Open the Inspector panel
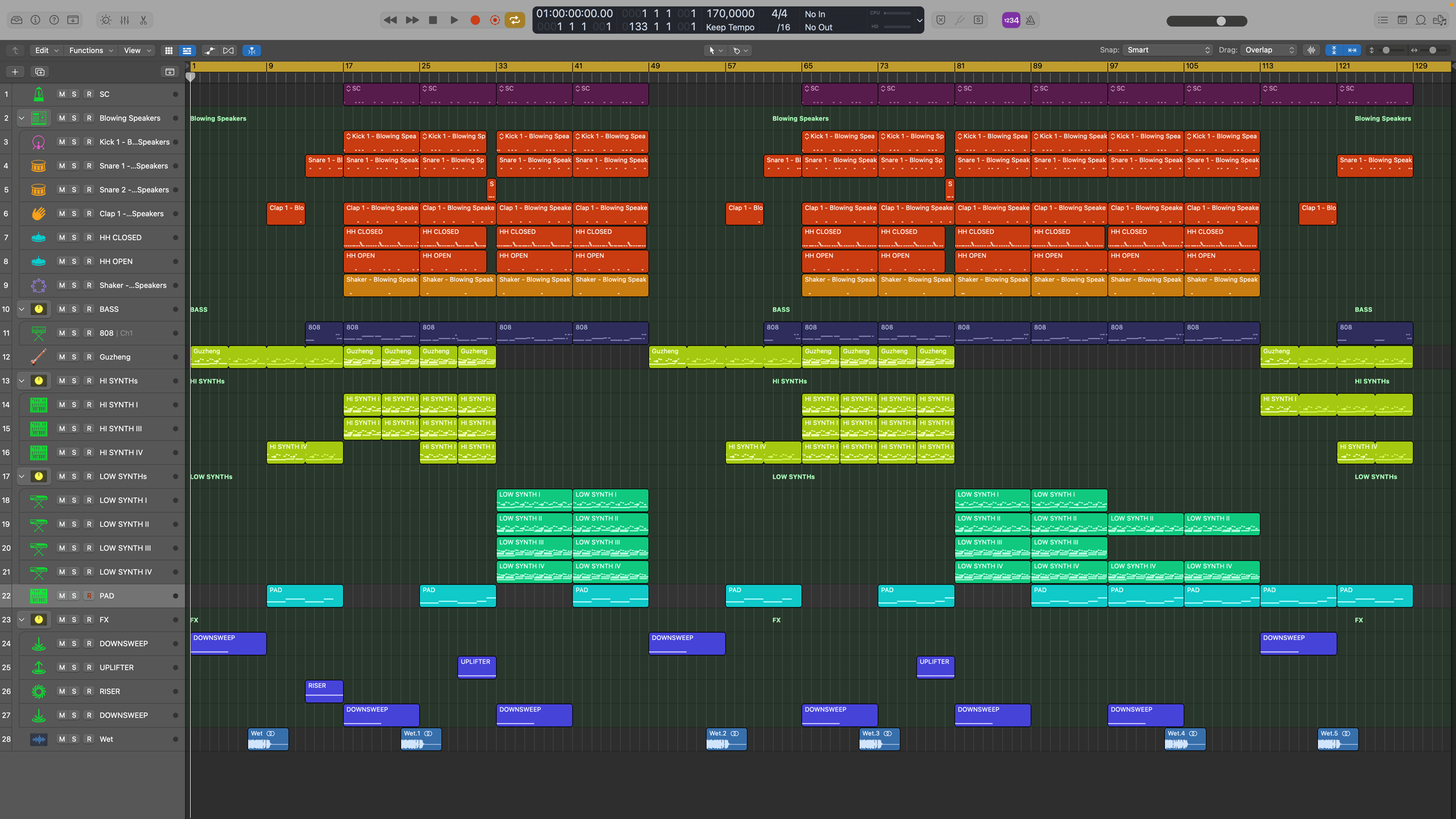 (35, 20)
